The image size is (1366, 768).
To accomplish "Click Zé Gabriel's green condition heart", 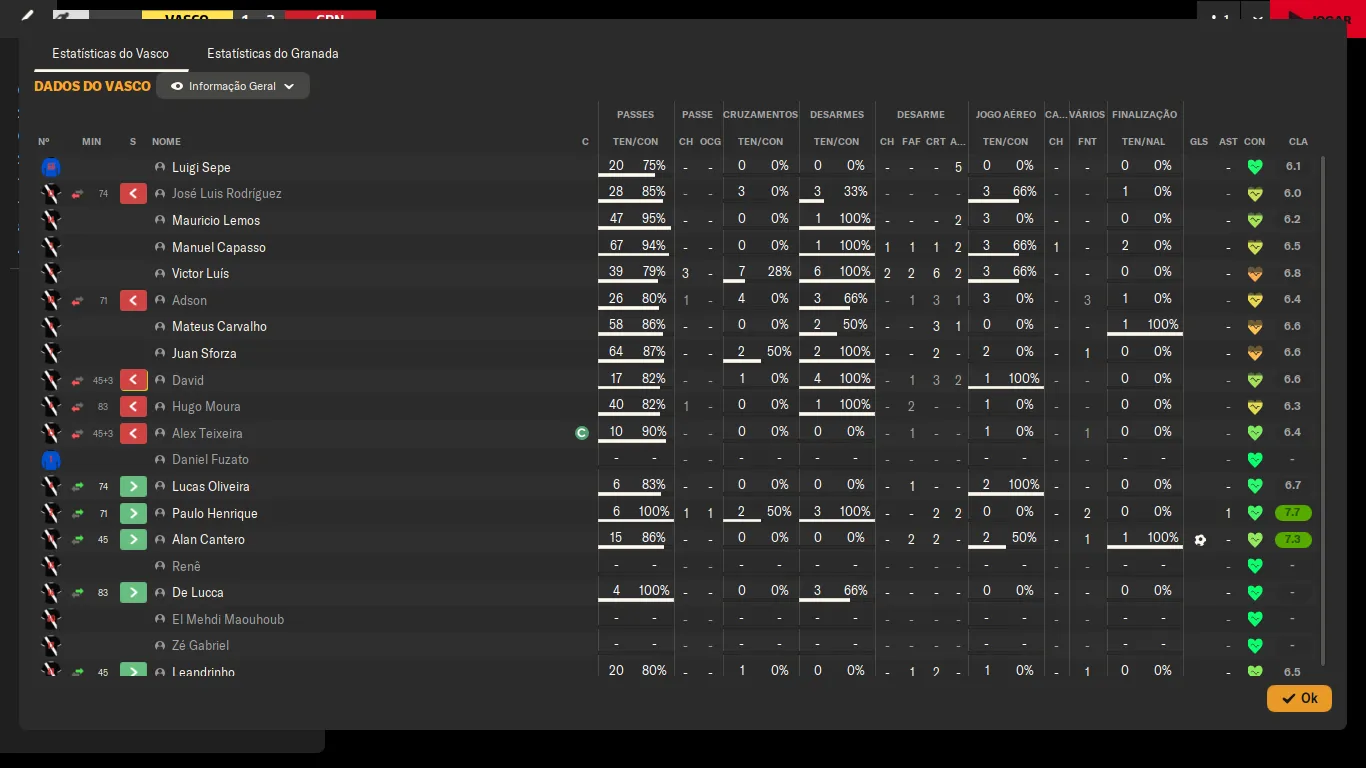I will point(1255,646).
